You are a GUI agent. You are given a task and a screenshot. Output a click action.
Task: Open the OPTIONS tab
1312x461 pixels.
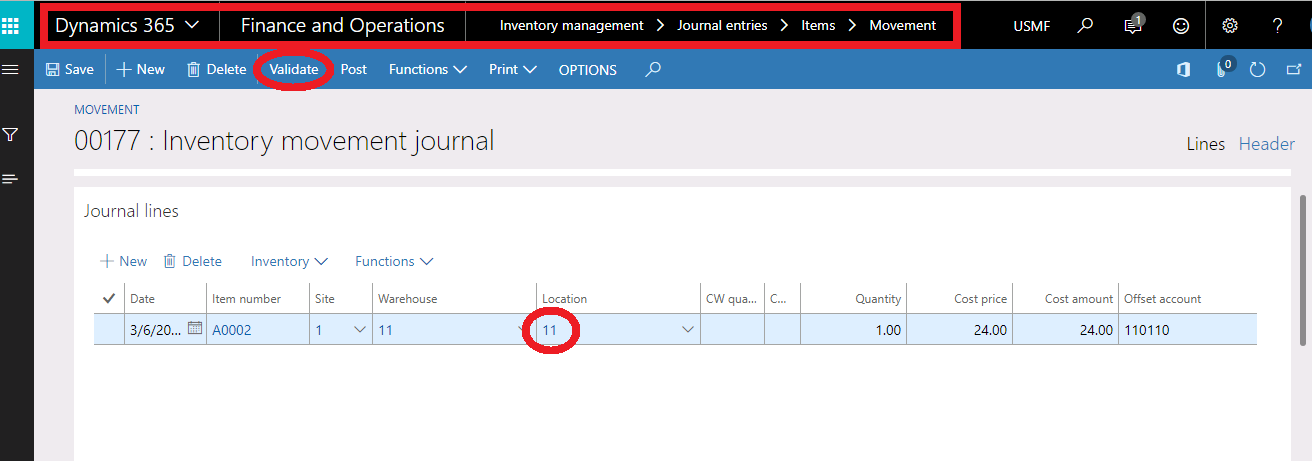588,70
